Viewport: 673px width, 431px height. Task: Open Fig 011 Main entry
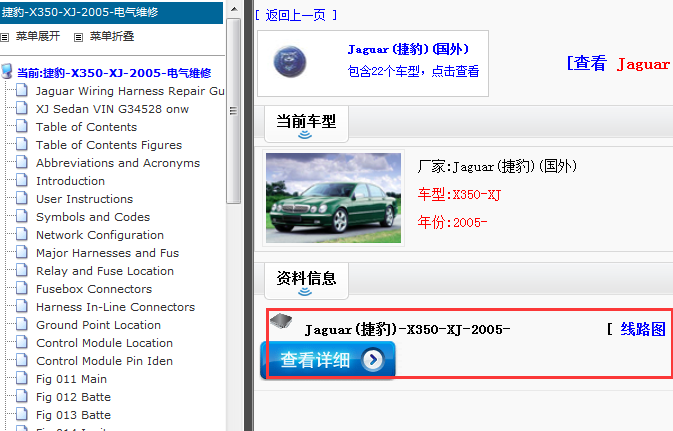pyautogui.click(x=71, y=379)
